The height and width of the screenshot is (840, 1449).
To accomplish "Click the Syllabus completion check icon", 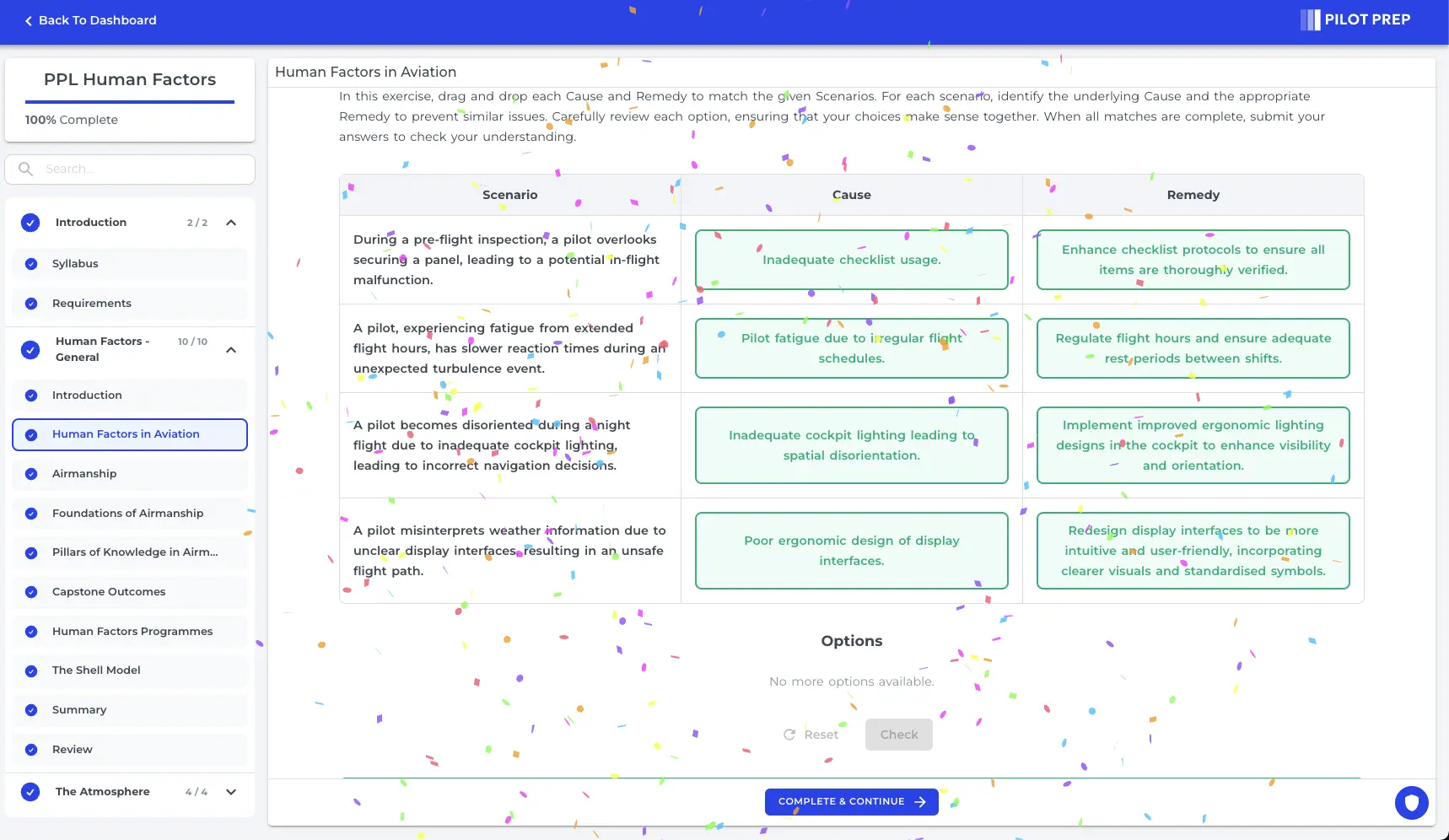I will 31,264.
